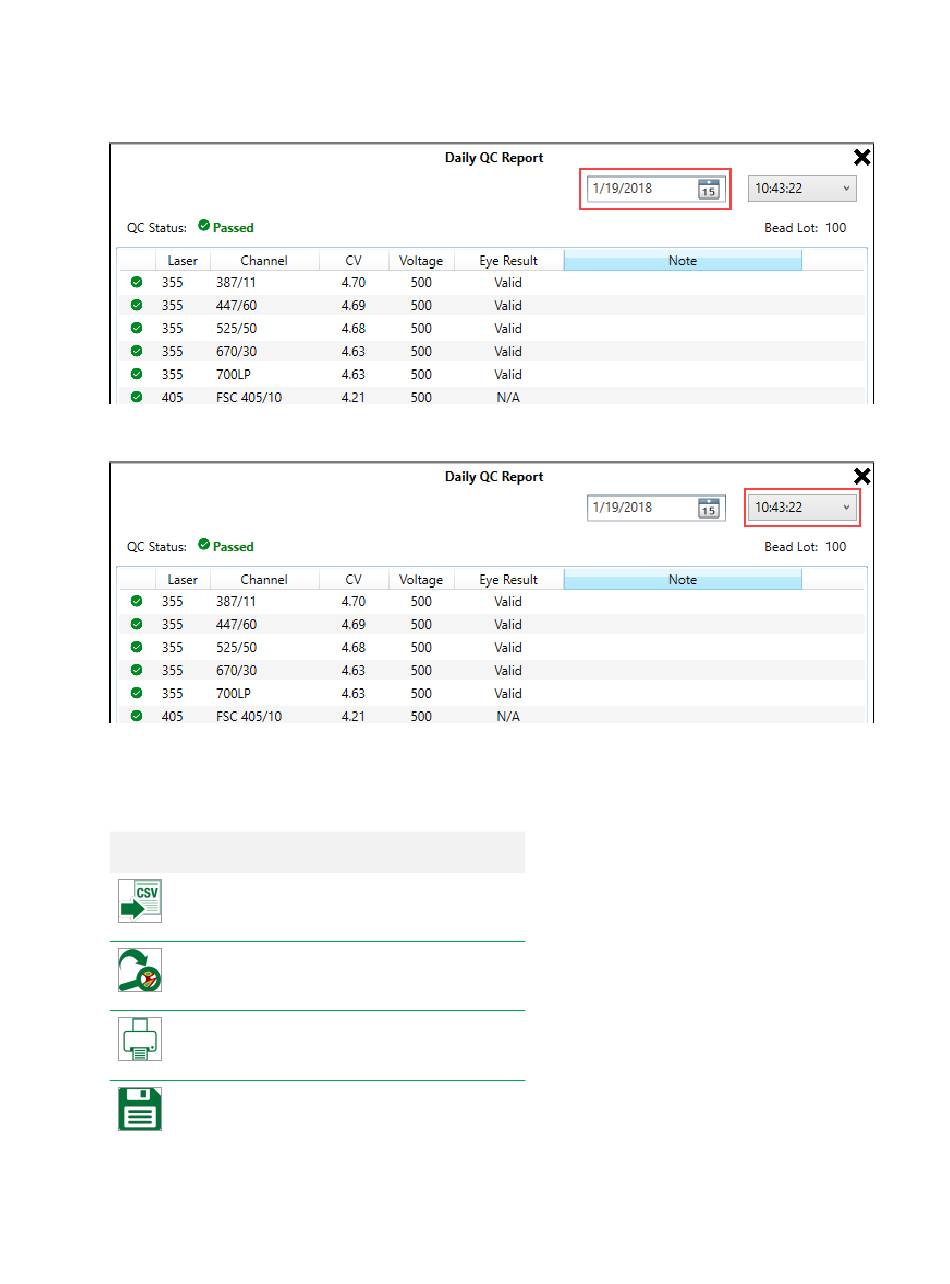Click the green check for 387/11 in upper report
The image size is (950, 1284).
point(137,282)
